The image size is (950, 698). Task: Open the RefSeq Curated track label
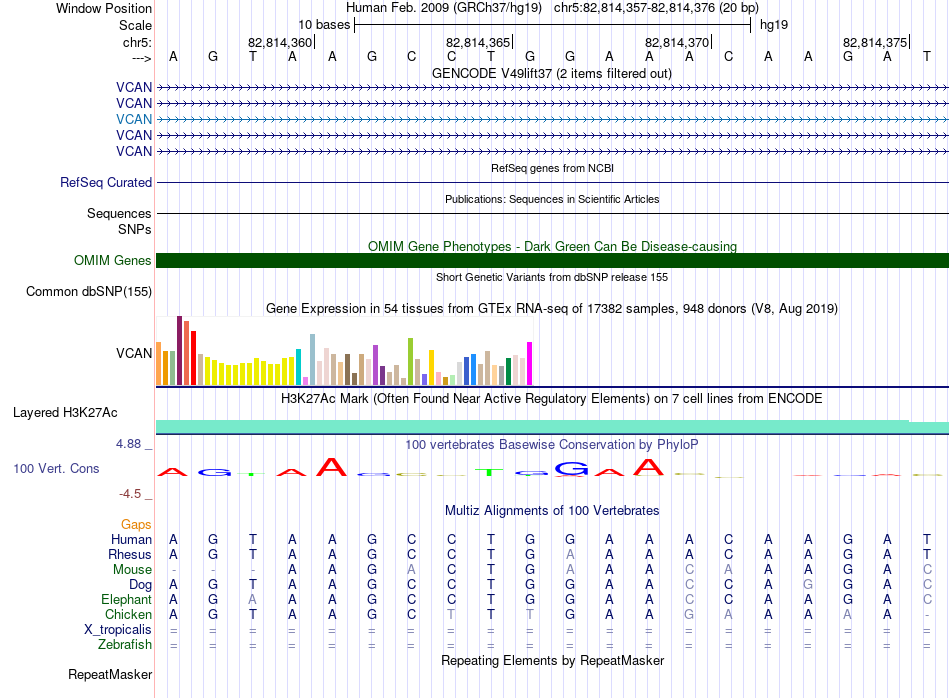pos(106,182)
